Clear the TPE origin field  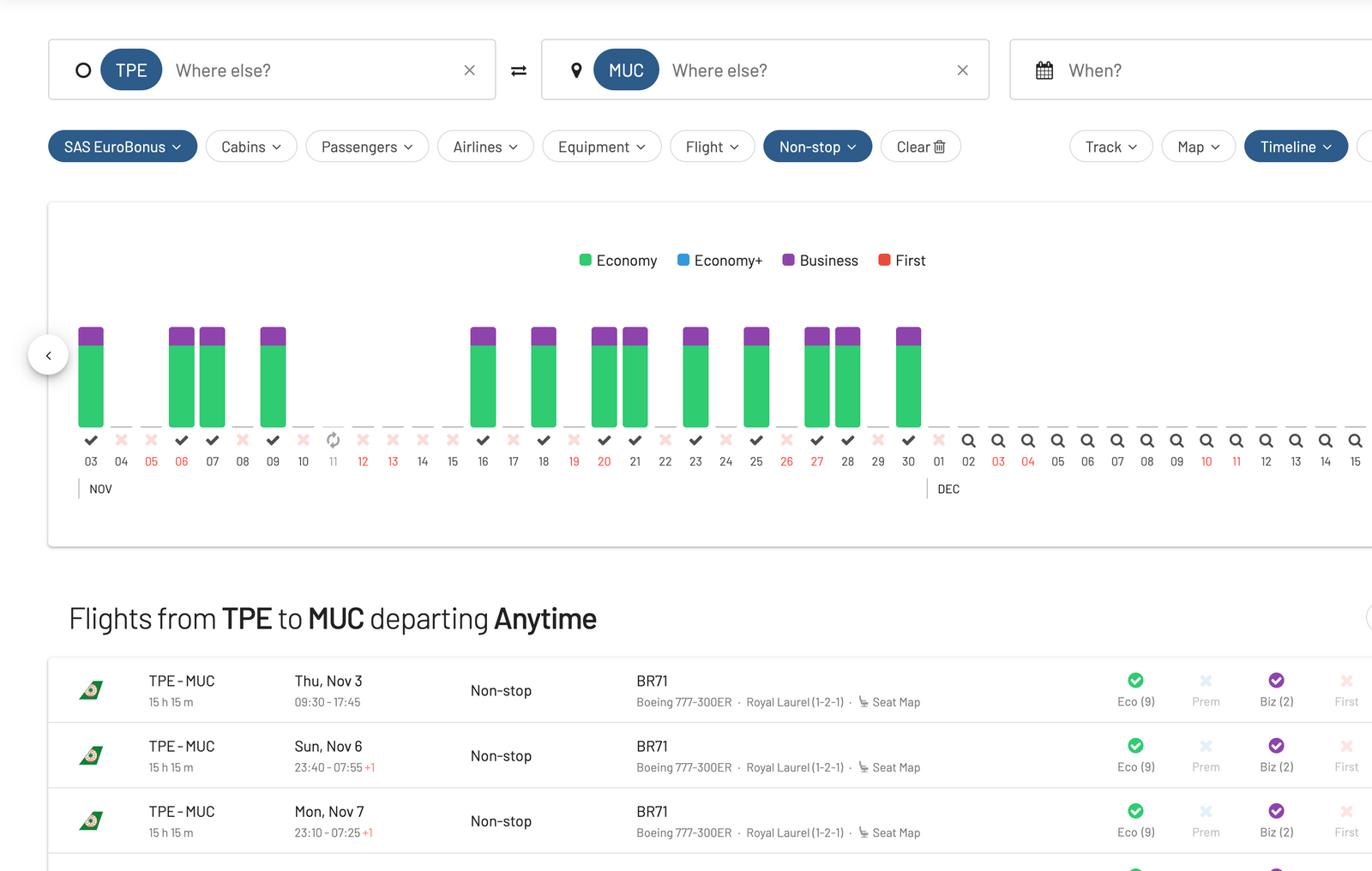click(x=469, y=70)
